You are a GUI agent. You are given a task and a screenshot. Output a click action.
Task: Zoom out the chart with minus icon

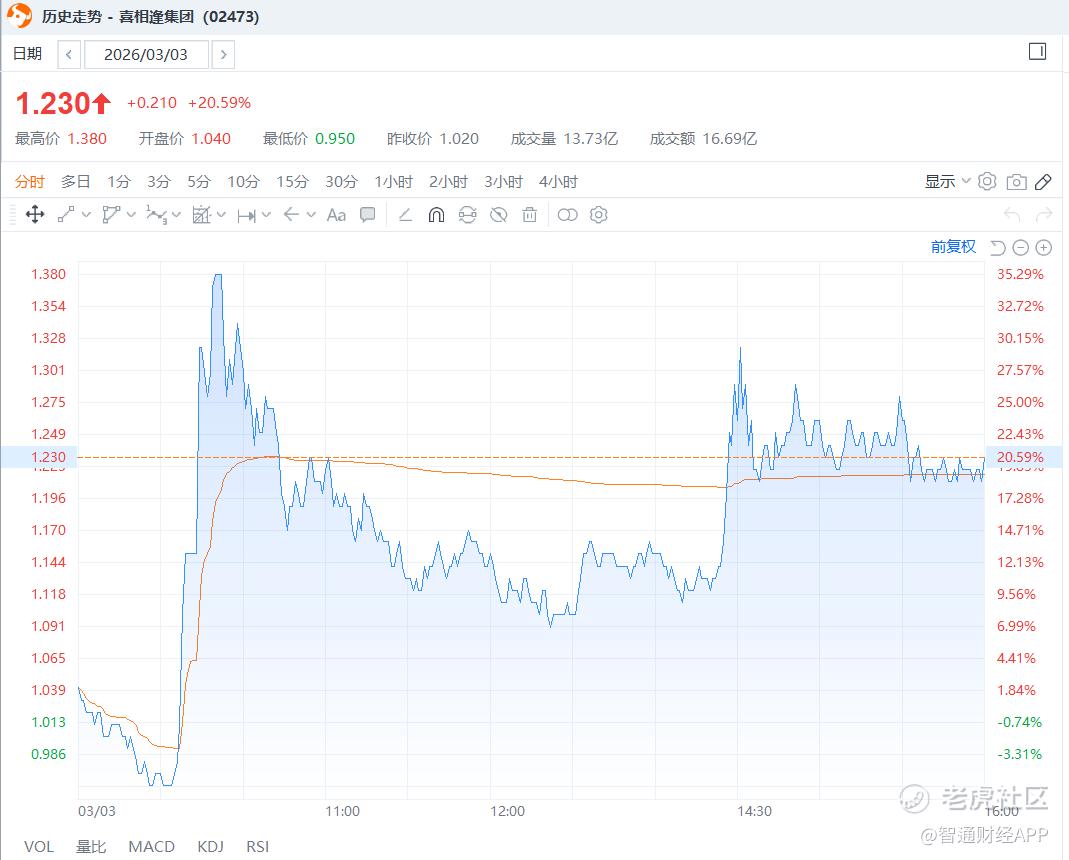[x=1020, y=247]
